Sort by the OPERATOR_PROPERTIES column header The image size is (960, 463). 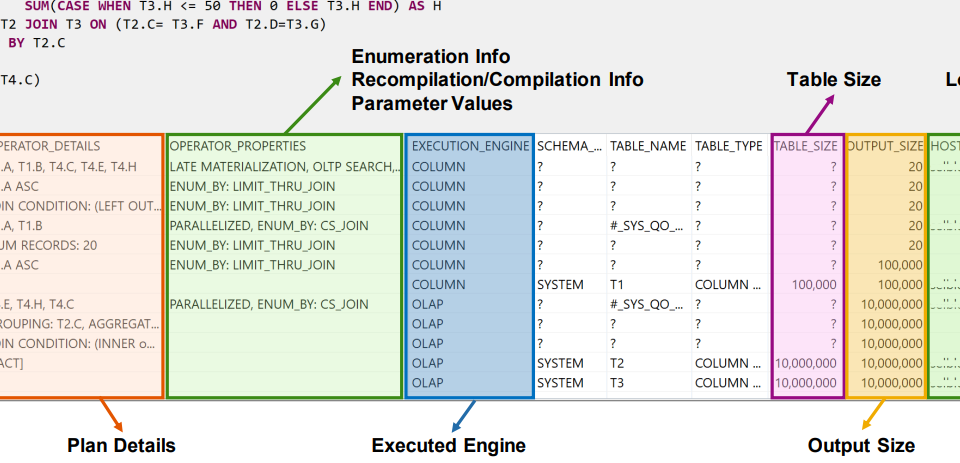click(238, 146)
